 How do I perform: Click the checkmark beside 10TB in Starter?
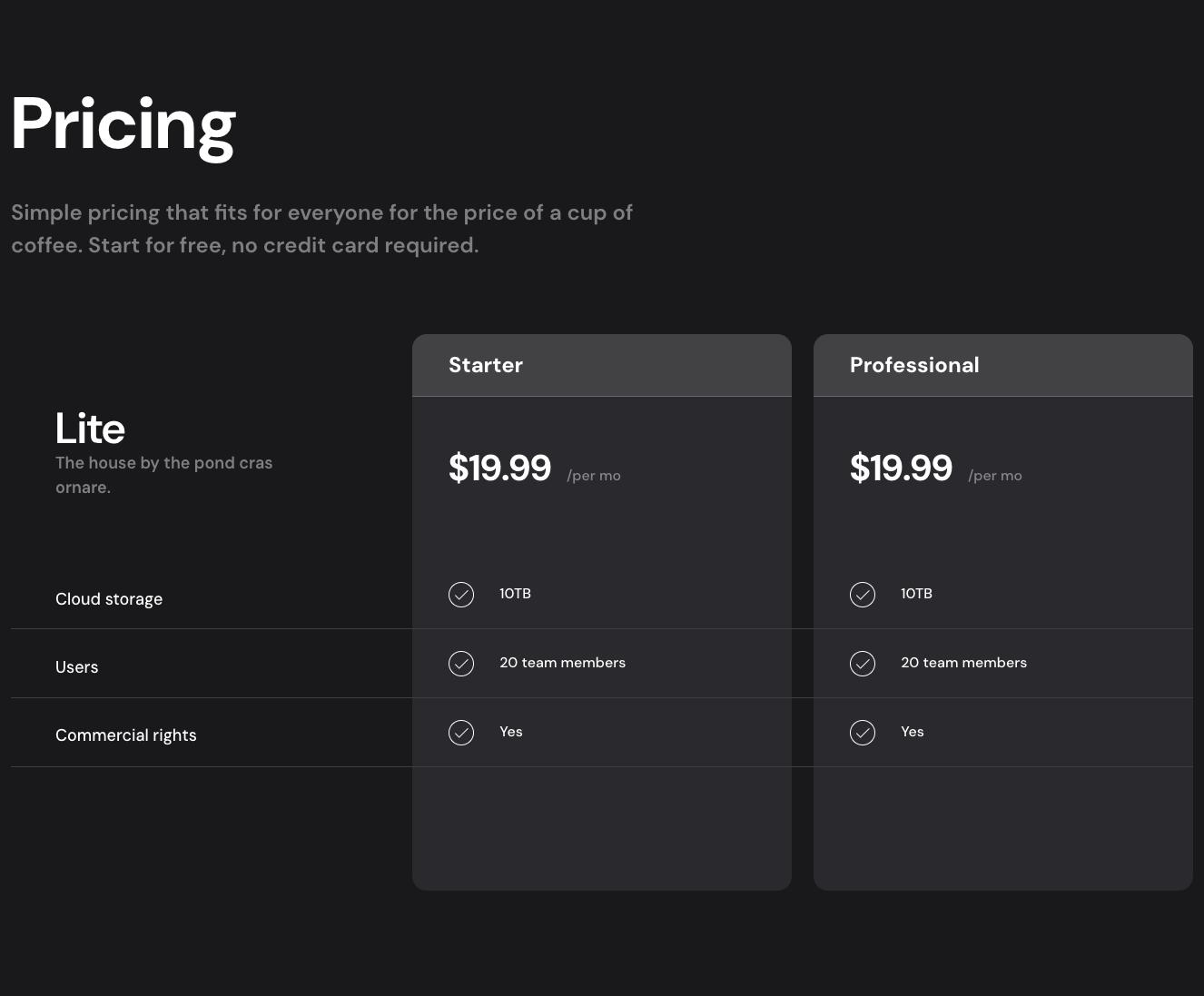coord(460,595)
